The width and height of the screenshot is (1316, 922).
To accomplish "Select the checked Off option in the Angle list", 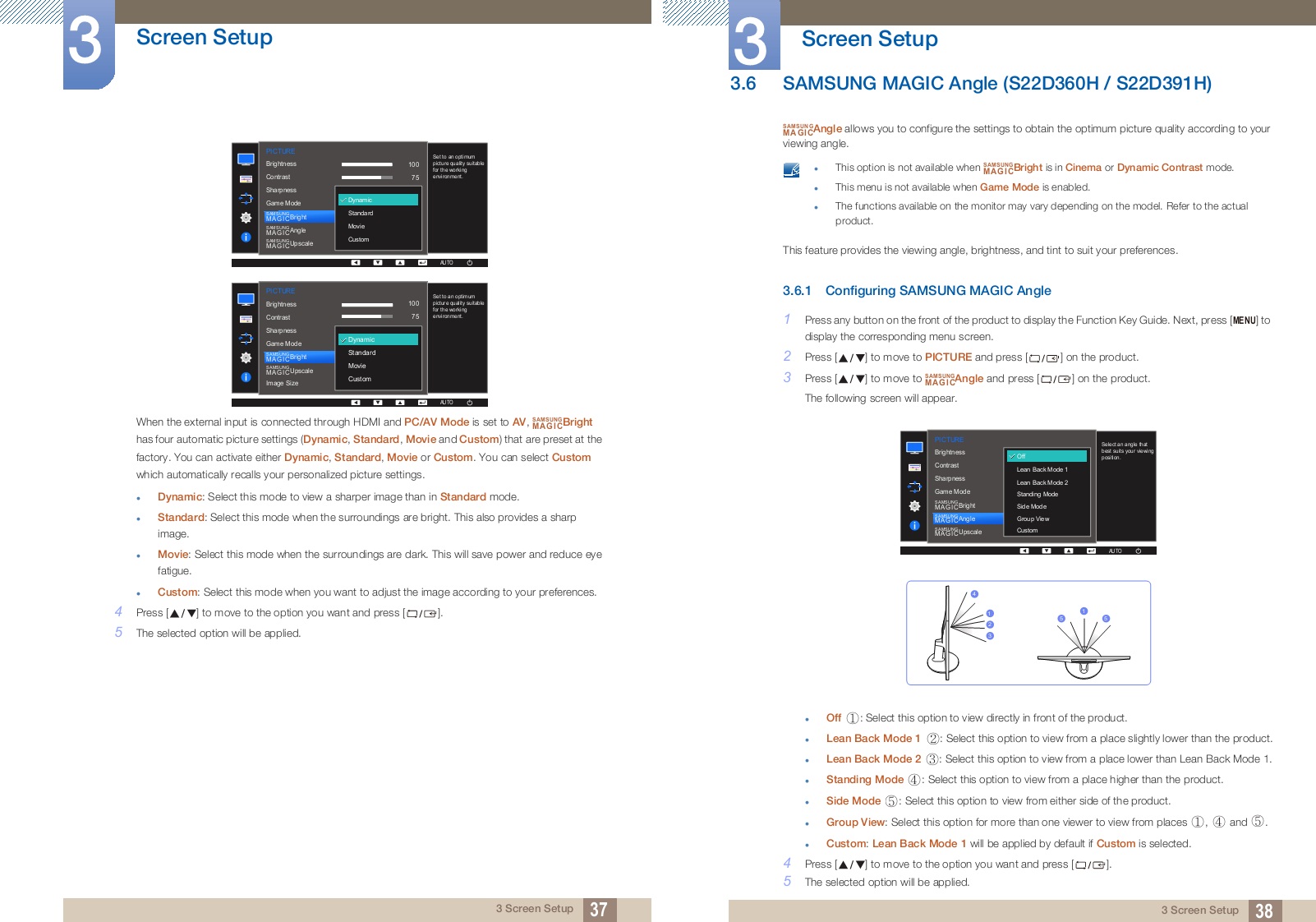I will pos(1047,456).
